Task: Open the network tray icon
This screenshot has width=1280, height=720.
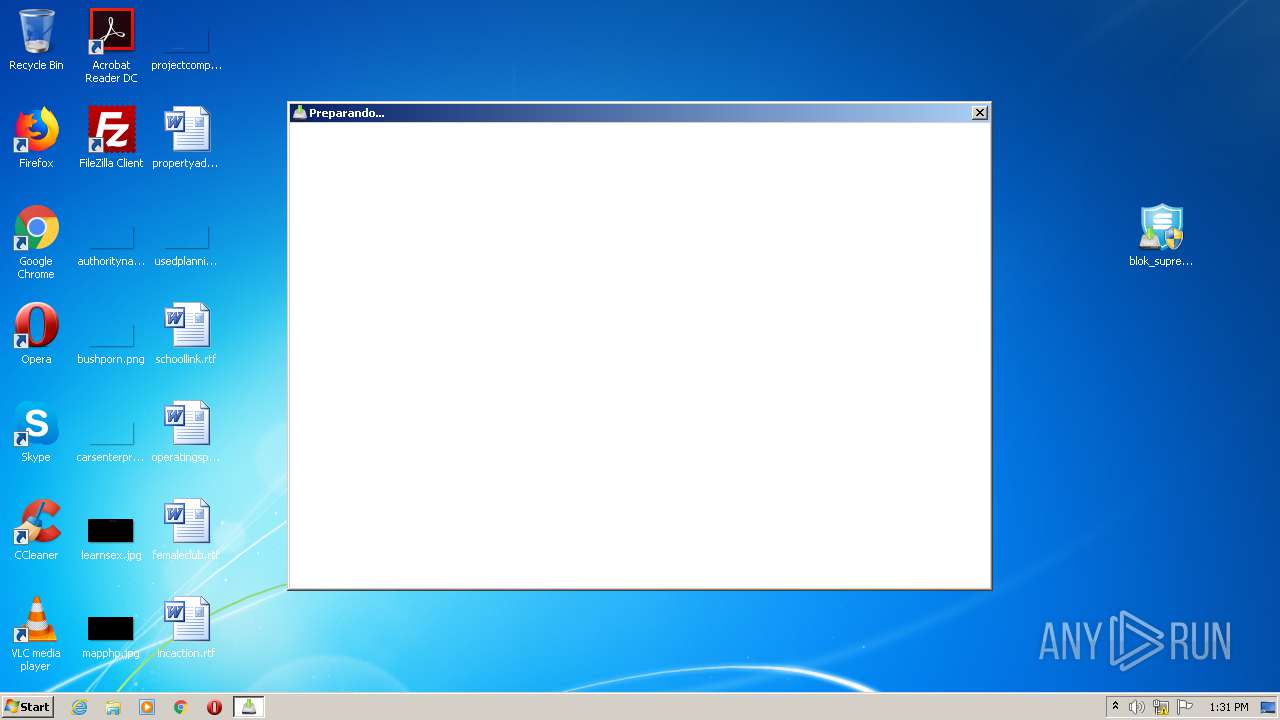Action: [1161, 707]
